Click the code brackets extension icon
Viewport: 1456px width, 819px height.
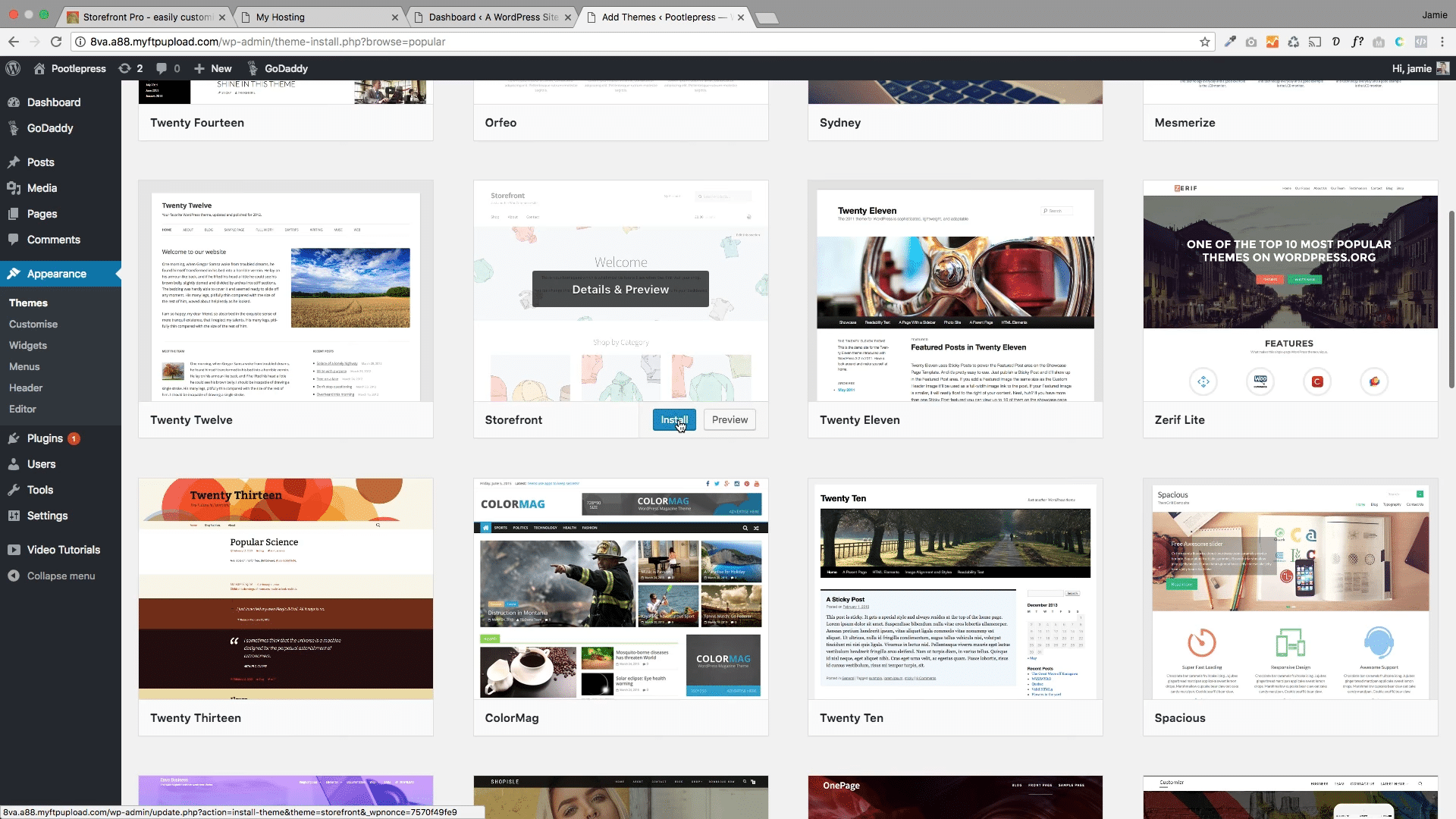(1421, 42)
